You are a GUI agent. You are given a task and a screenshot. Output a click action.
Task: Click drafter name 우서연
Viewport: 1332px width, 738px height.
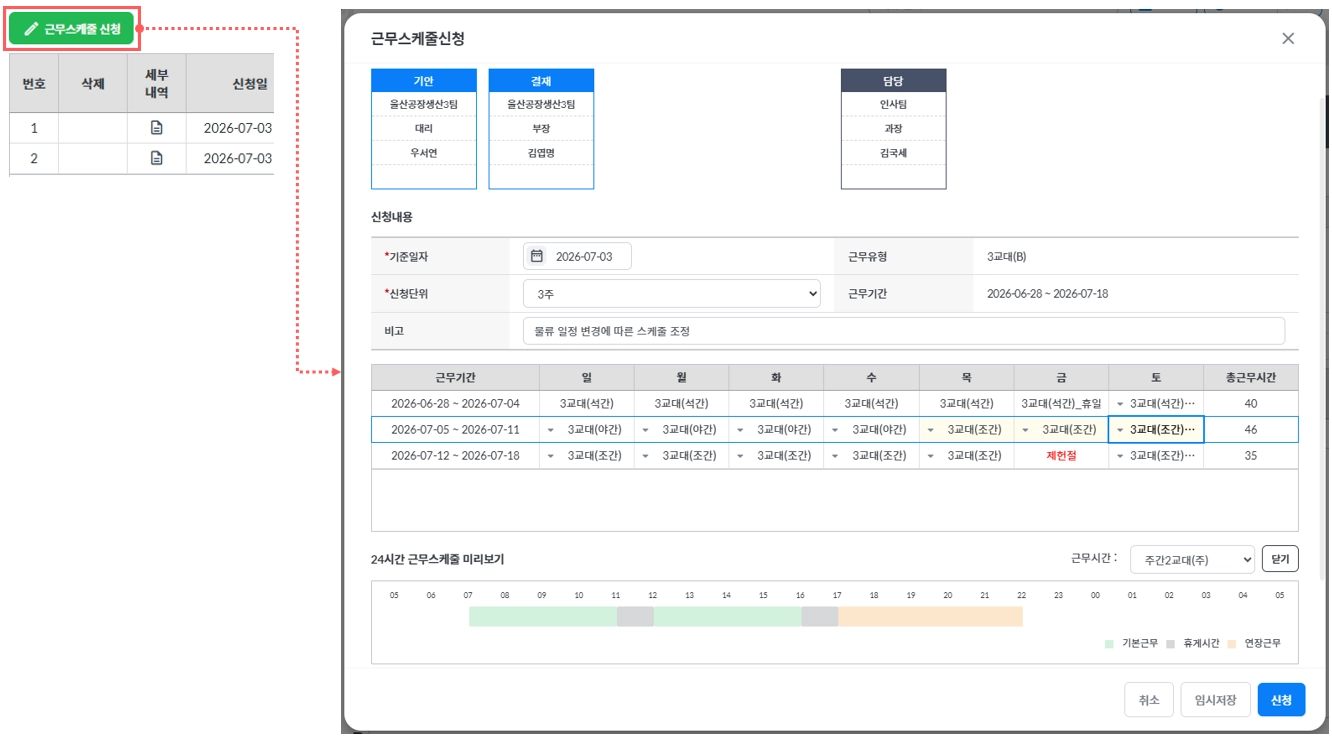tap(424, 153)
